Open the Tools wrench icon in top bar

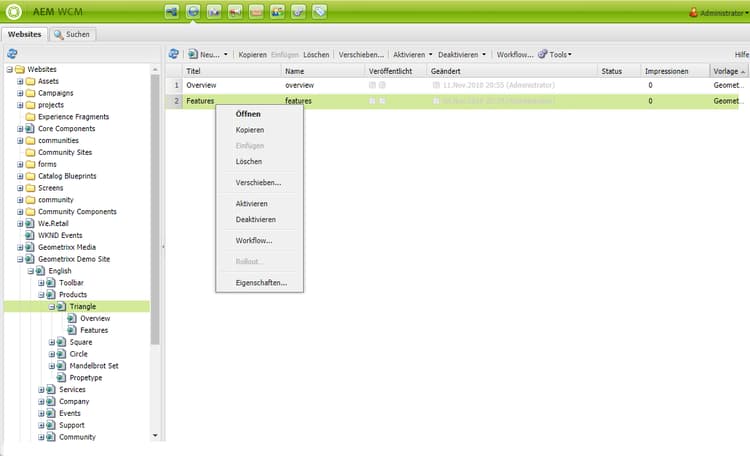click(298, 11)
